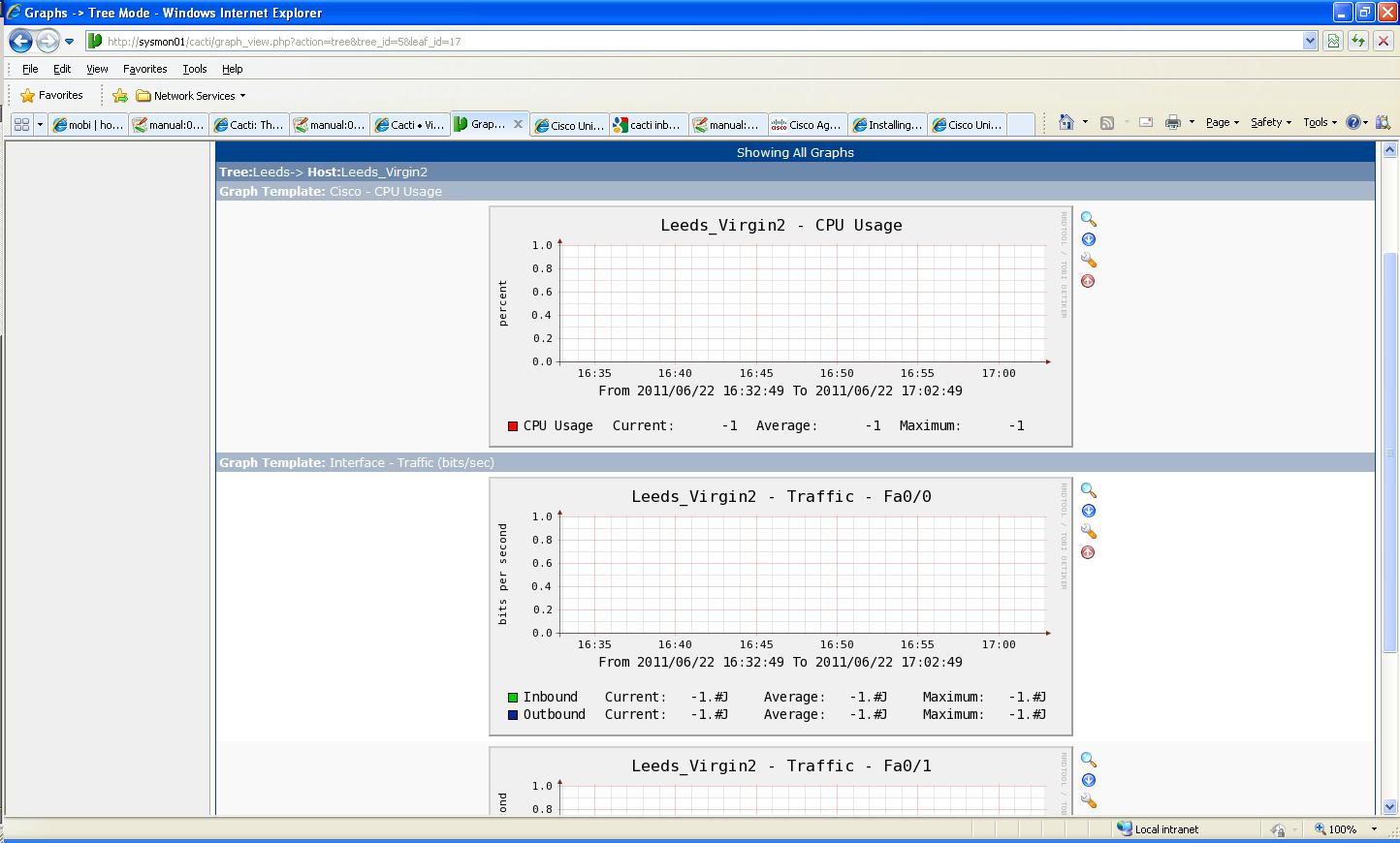Viewport: 1400px width, 843px height.
Task: Export CPU Usage graph data via blue arrow
Action: [1089, 239]
